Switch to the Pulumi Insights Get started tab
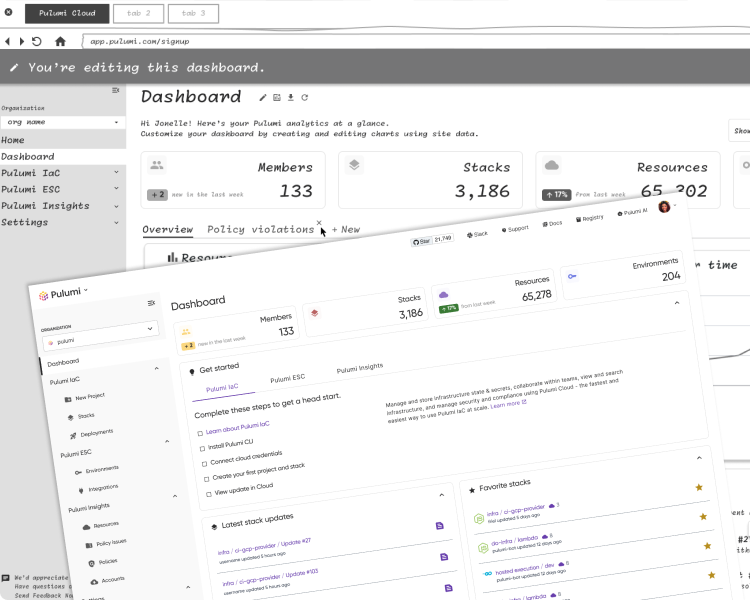The image size is (750, 600). pos(360,368)
